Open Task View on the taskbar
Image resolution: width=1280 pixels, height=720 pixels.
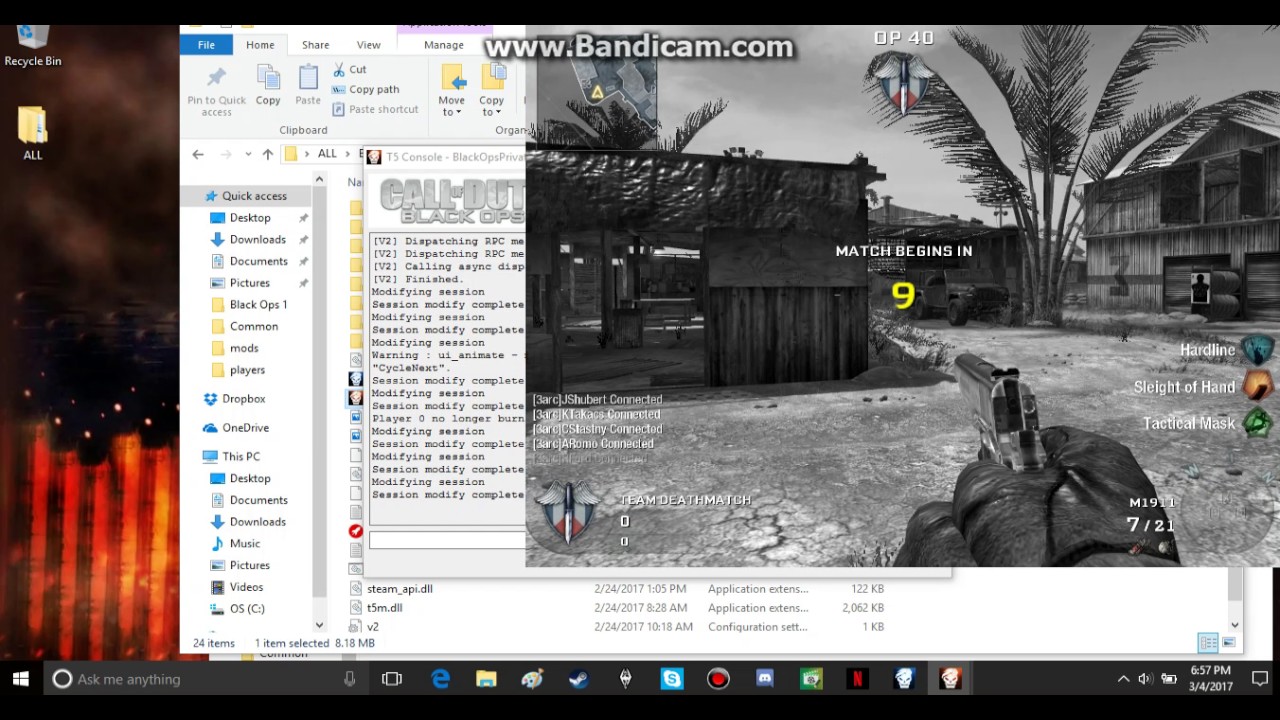(x=392, y=679)
